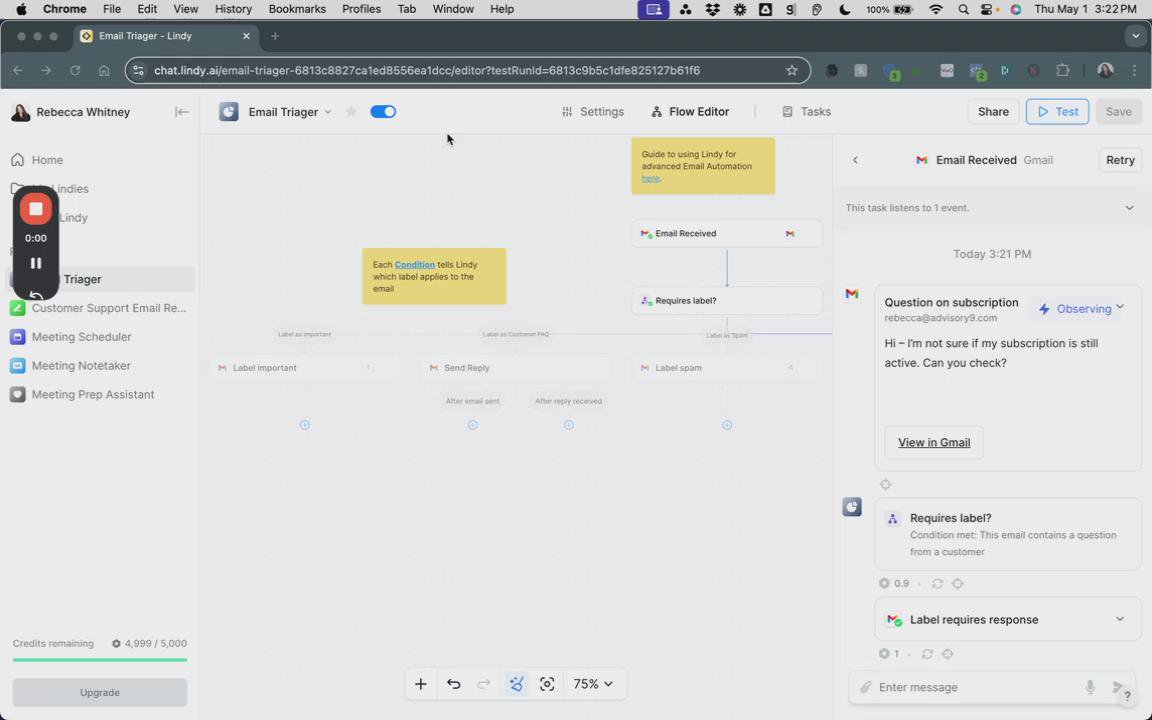The width and height of the screenshot is (1152, 720).
Task: Undo the last flow change
Action: tap(453, 684)
